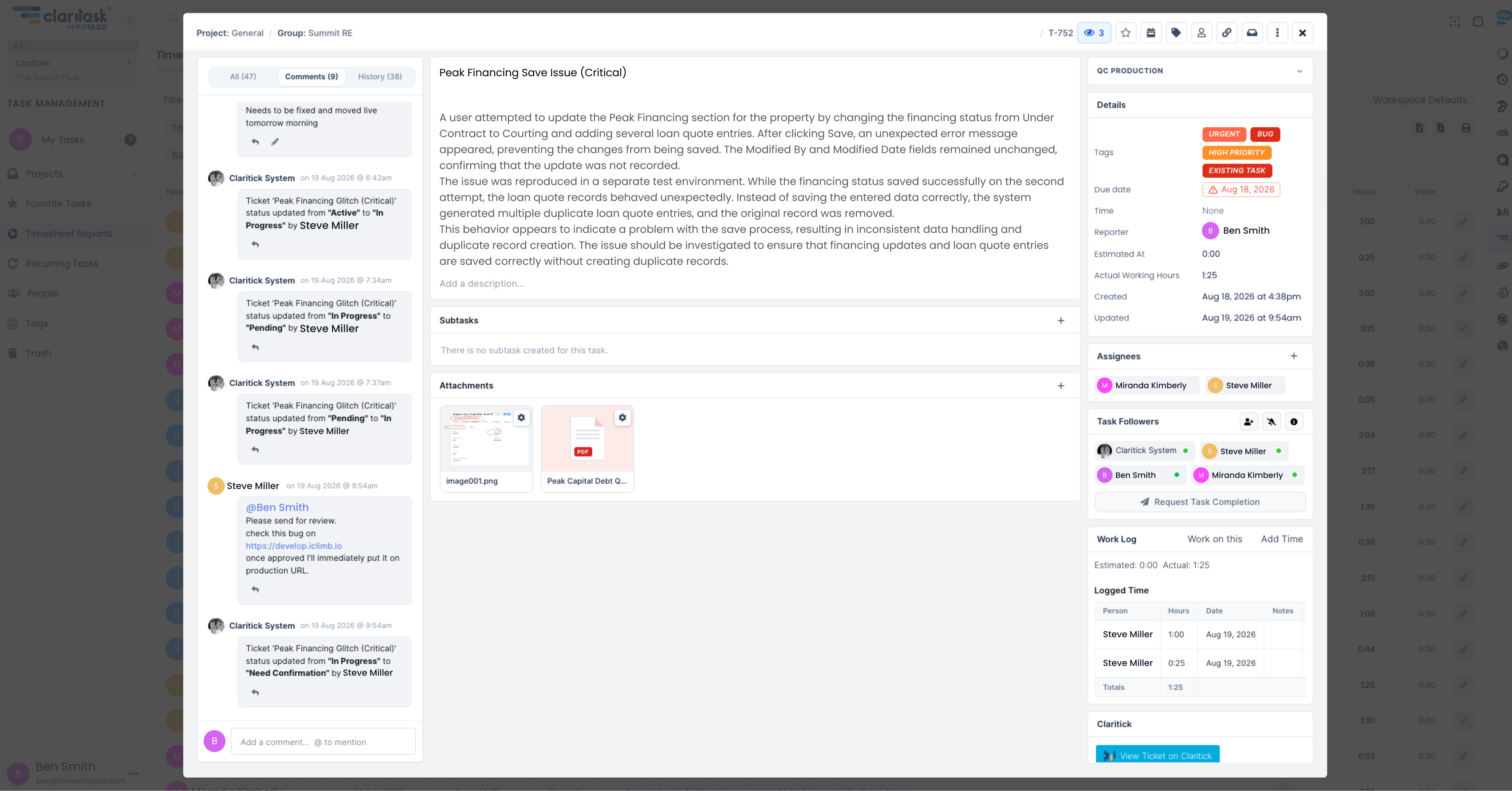
Task: Open the develop.iclimb.io link
Action: pyautogui.click(x=293, y=546)
